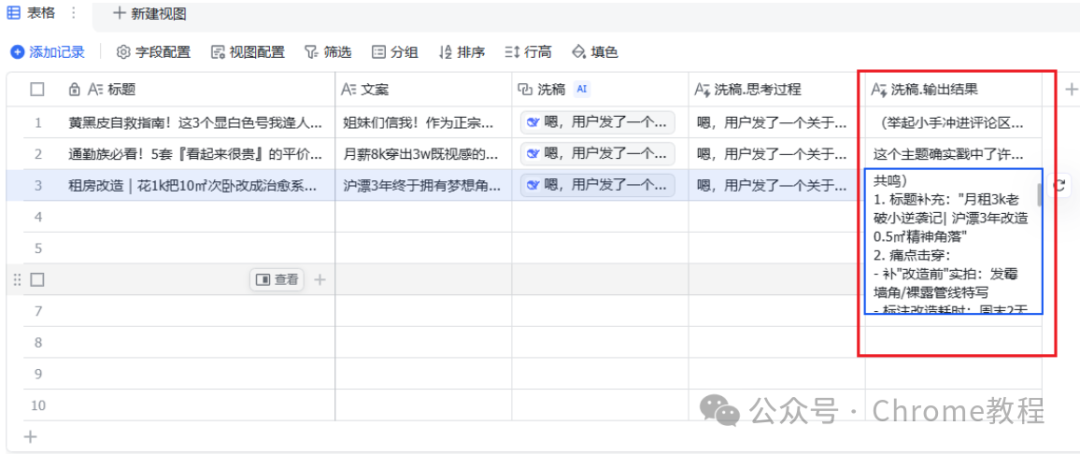The width and height of the screenshot is (1080, 454).
Task: Click the refresh icon beside row 3 output
Action: pos(1060,185)
